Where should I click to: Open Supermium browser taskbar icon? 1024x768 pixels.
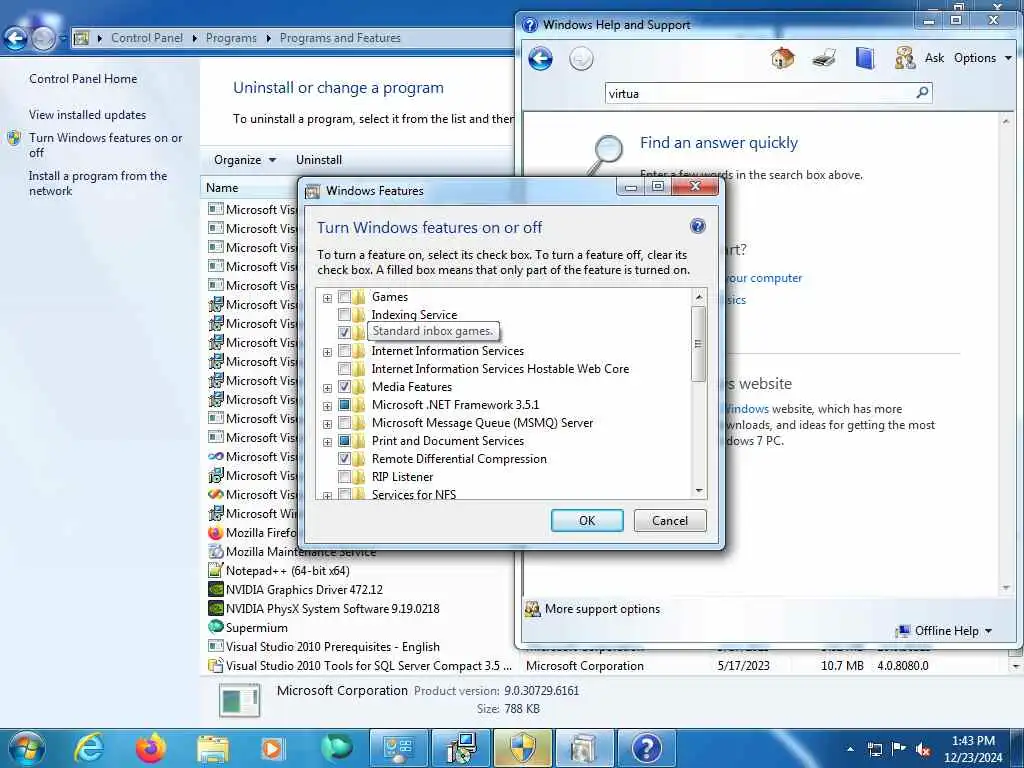point(337,748)
